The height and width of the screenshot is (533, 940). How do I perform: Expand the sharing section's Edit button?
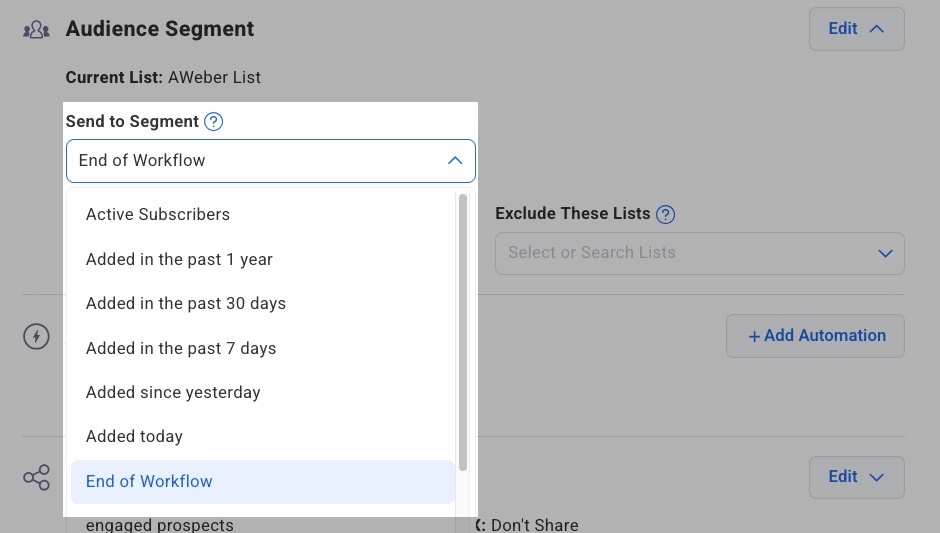coord(856,477)
